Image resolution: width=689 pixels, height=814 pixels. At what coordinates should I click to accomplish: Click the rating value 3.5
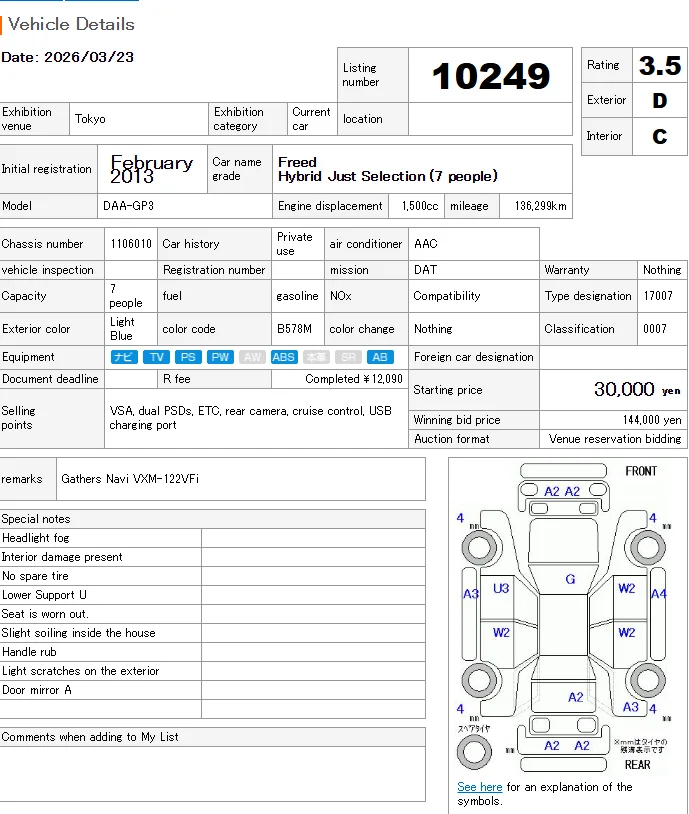[660, 65]
